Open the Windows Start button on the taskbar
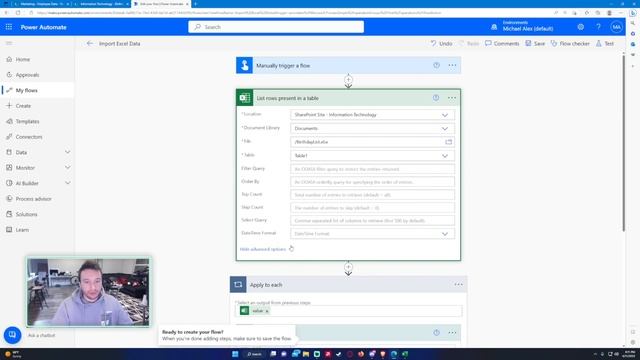The height and width of the screenshot is (360, 640). [x=235, y=354]
